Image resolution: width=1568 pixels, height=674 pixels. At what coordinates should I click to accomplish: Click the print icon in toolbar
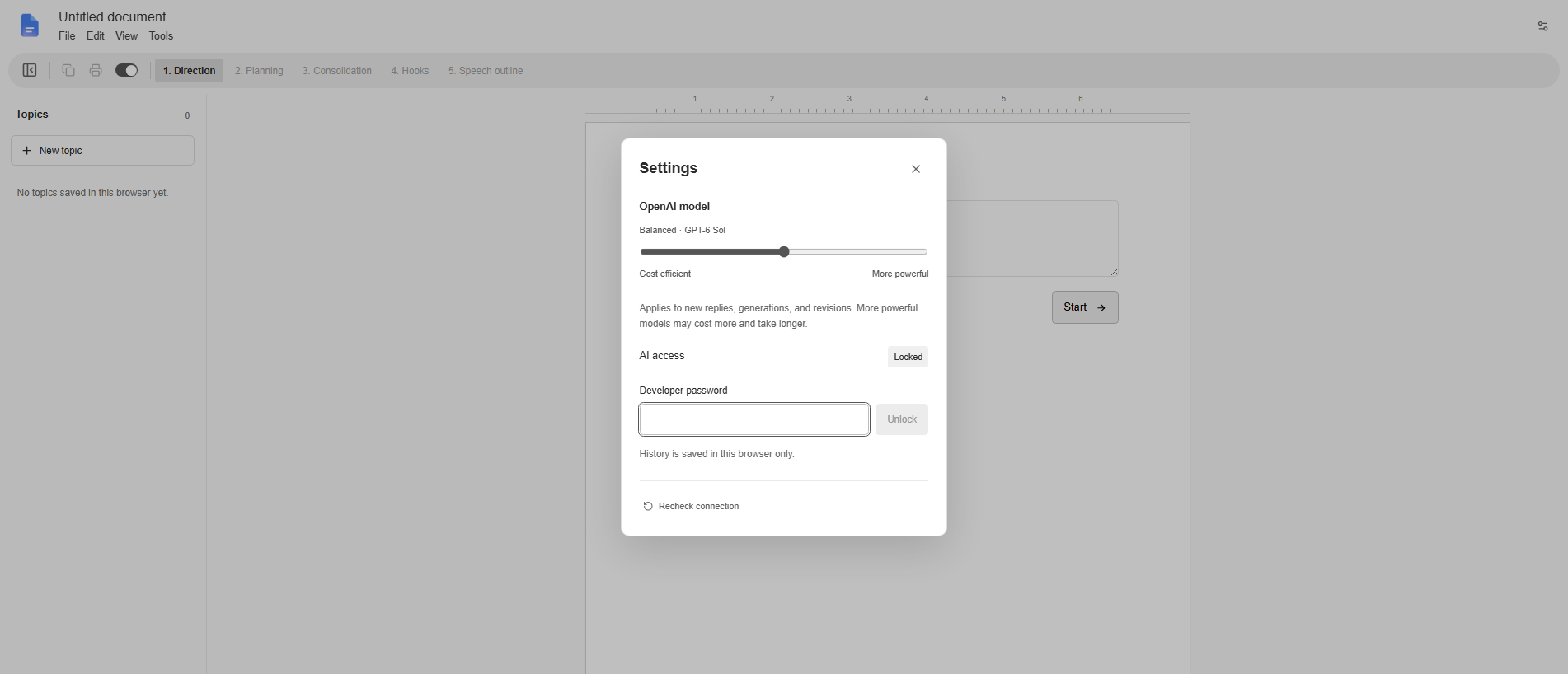(x=96, y=70)
